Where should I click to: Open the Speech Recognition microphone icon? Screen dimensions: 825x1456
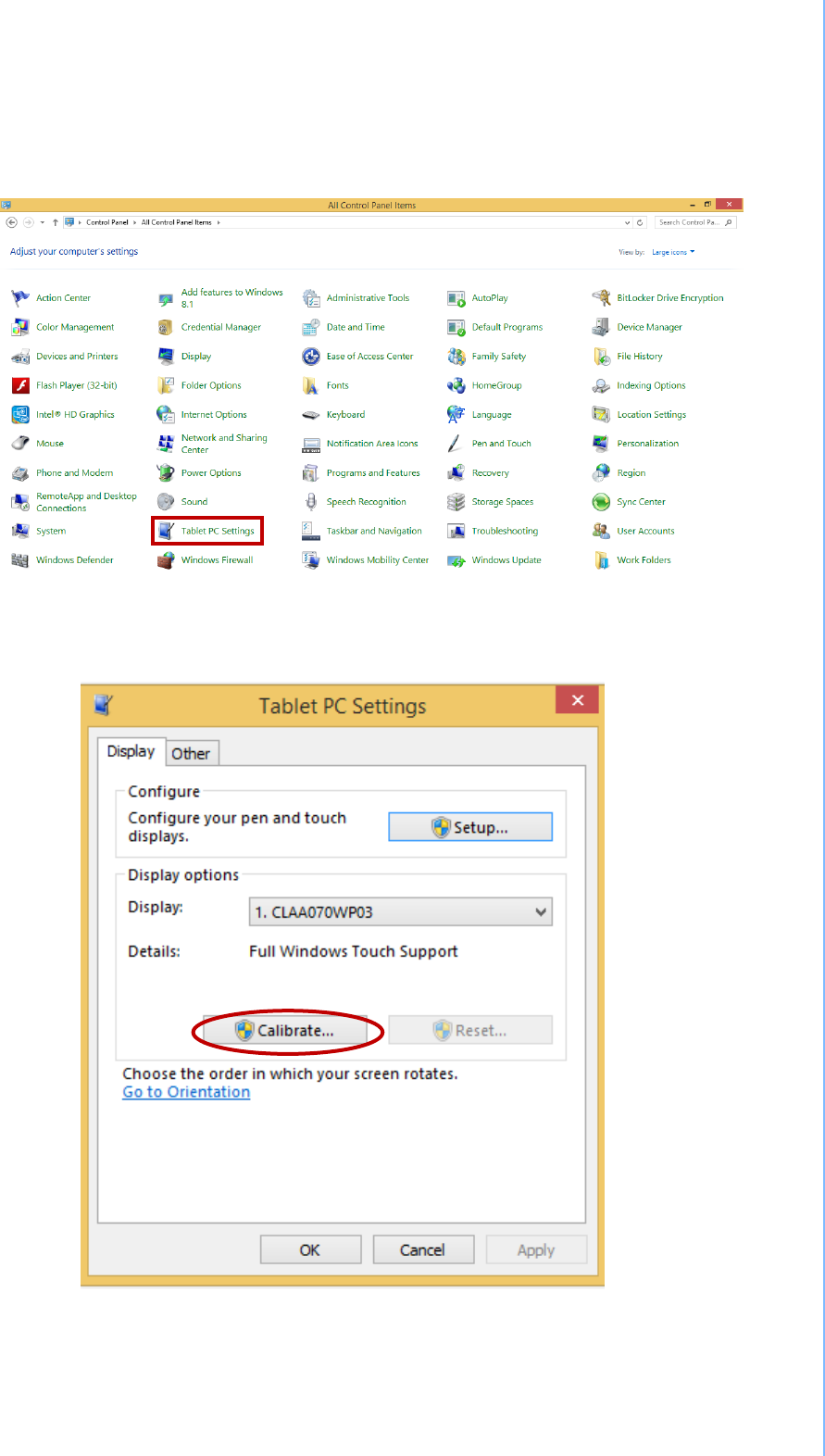[311, 502]
